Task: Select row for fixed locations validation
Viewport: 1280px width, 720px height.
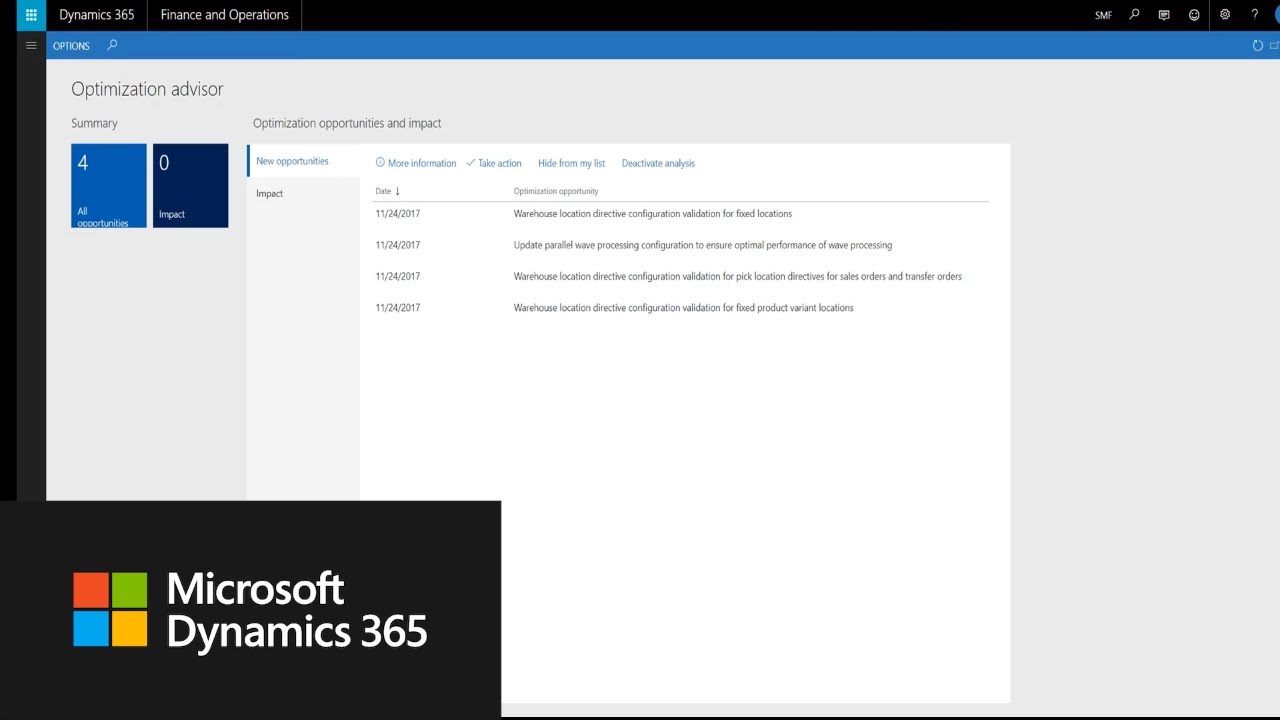Action: point(681,214)
